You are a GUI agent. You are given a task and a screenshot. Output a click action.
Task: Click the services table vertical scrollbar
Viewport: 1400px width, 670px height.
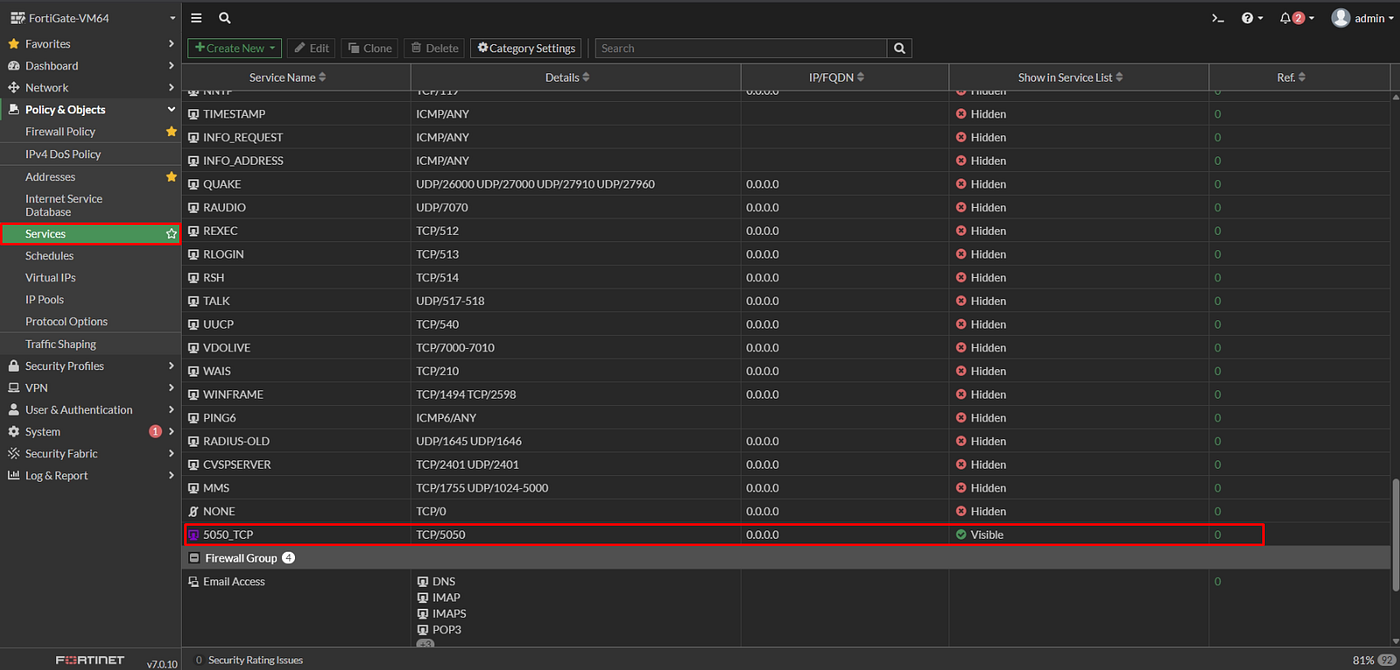coord(1395,535)
